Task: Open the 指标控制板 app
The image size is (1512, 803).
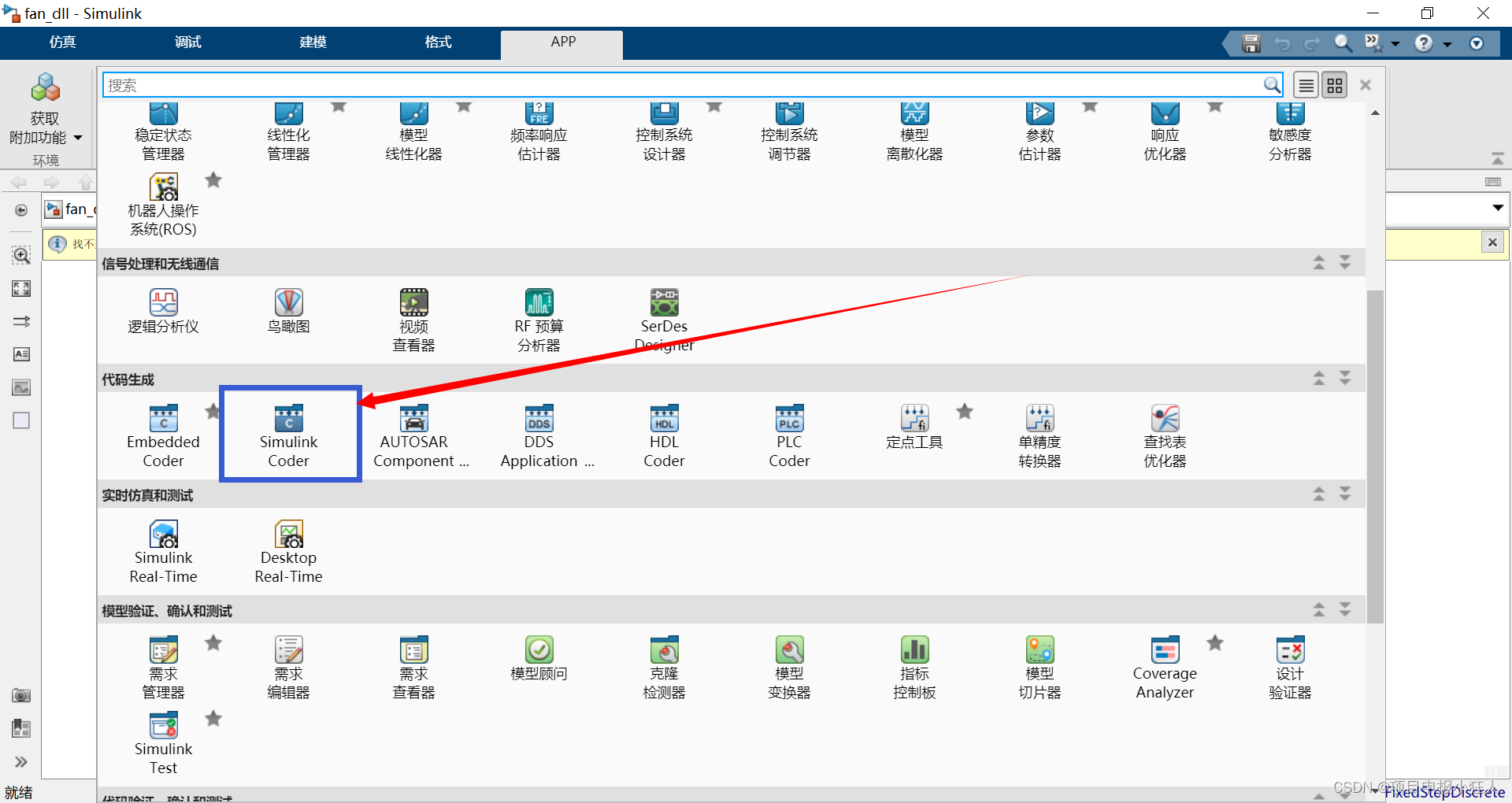Action: click(914, 667)
